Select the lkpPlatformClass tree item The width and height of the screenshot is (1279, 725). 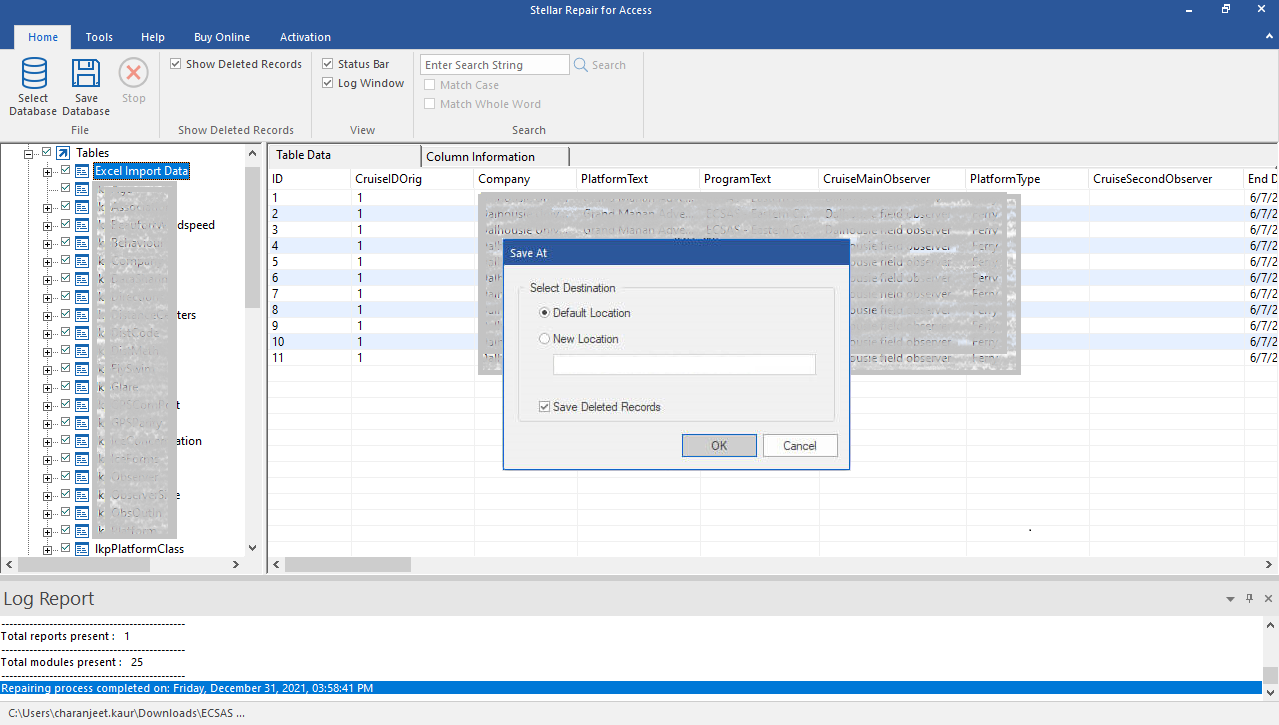tap(139, 549)
